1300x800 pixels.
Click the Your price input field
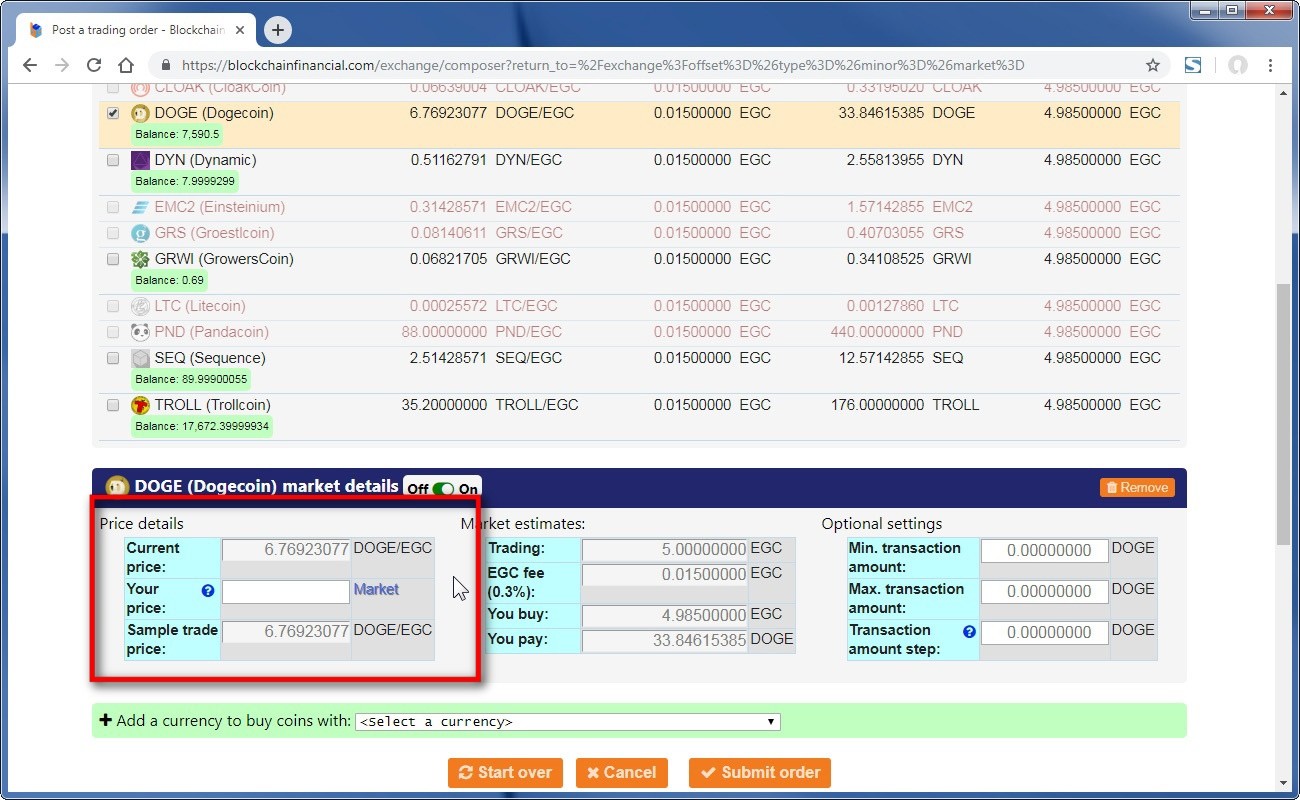coord(285,591)
